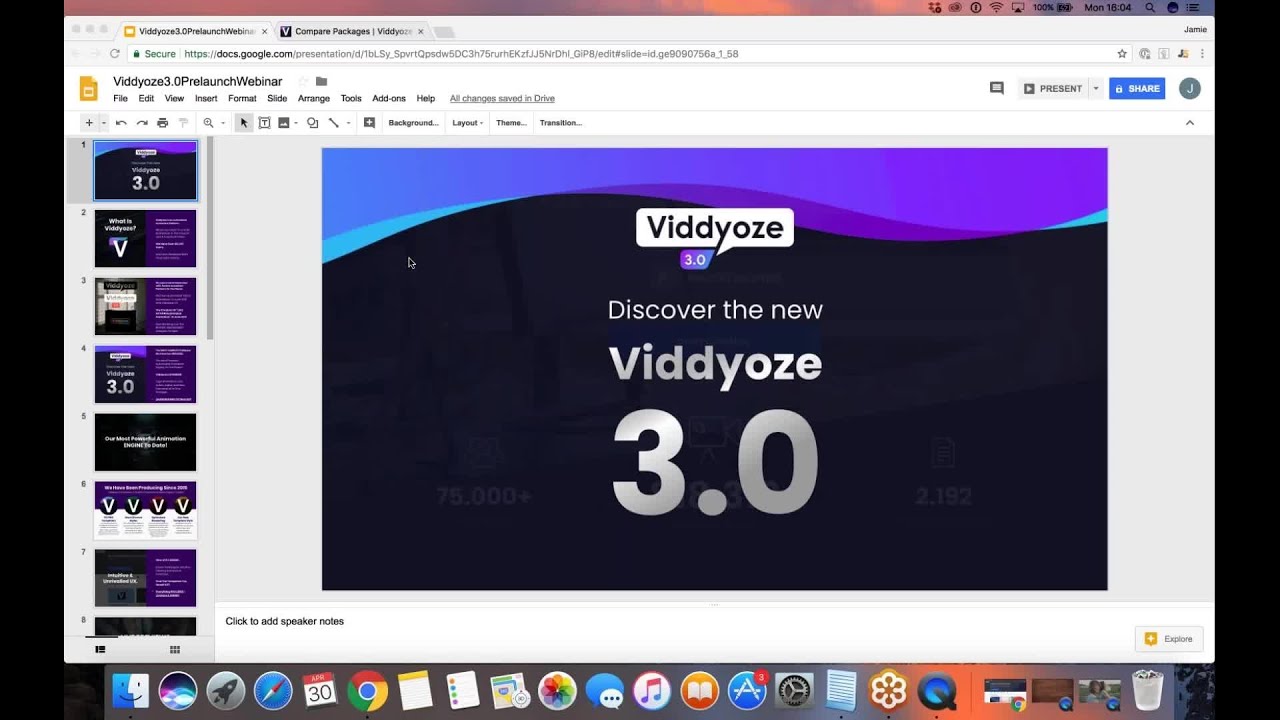Select the Line tool
The height and width of the screenshot is (720, 1280).
334,123
